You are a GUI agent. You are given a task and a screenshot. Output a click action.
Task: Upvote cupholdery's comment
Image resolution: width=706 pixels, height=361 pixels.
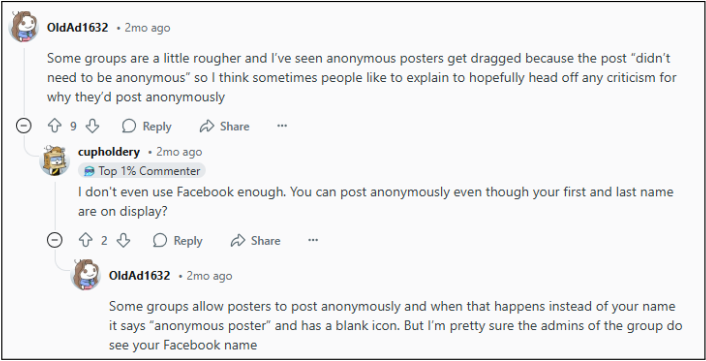click(x=86, y=241)
